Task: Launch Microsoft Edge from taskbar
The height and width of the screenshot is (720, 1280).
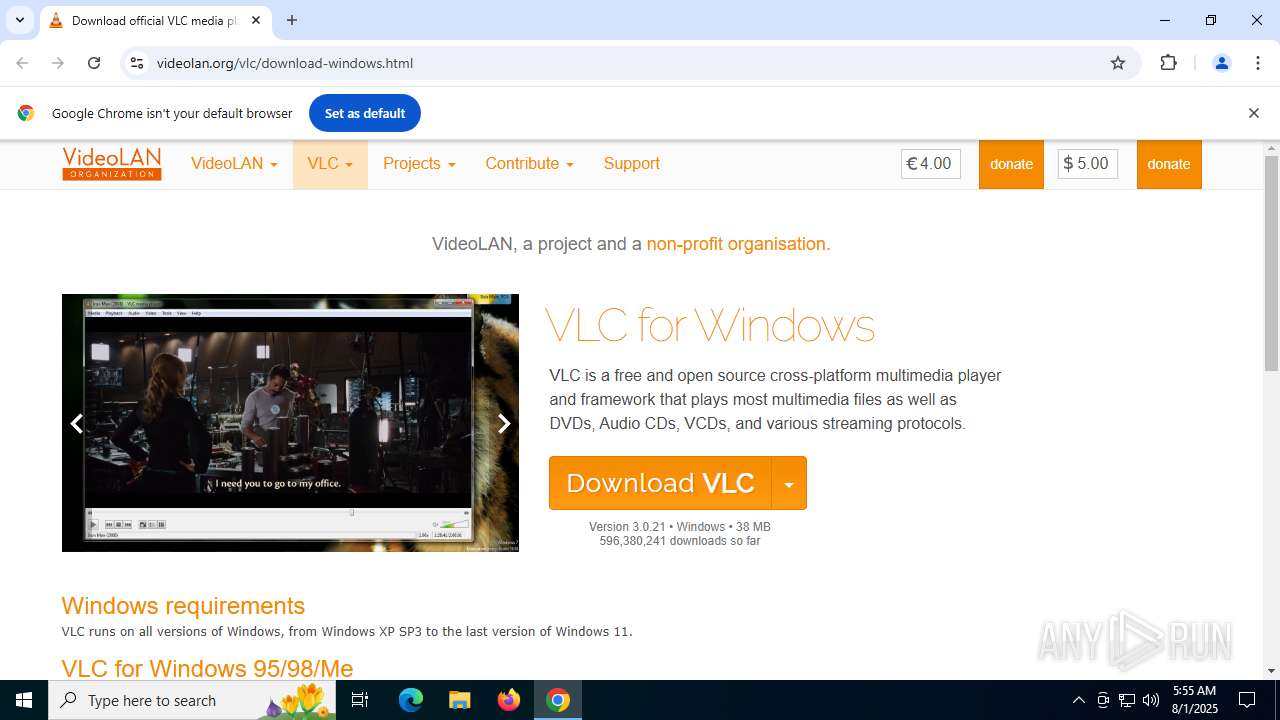Action: tap(411, 700)
